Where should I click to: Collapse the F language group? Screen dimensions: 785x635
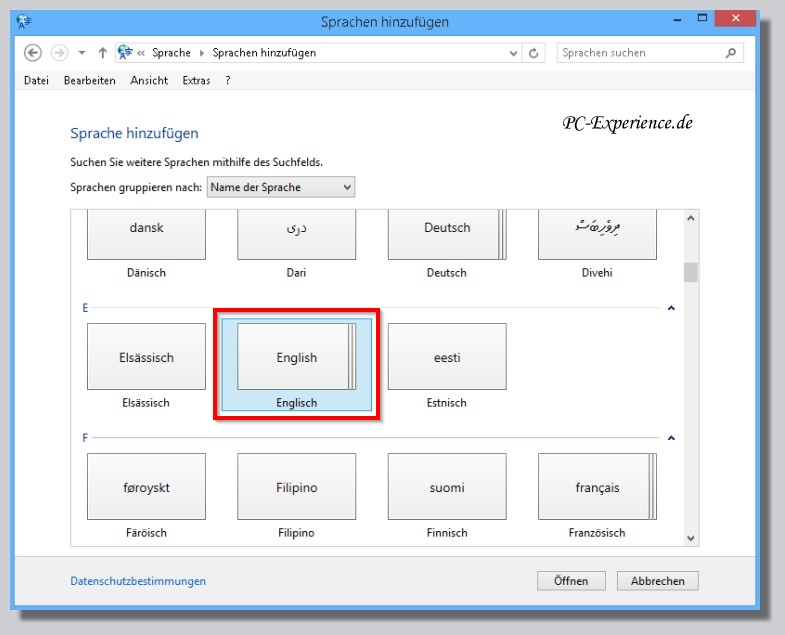[x=671, y=438]
